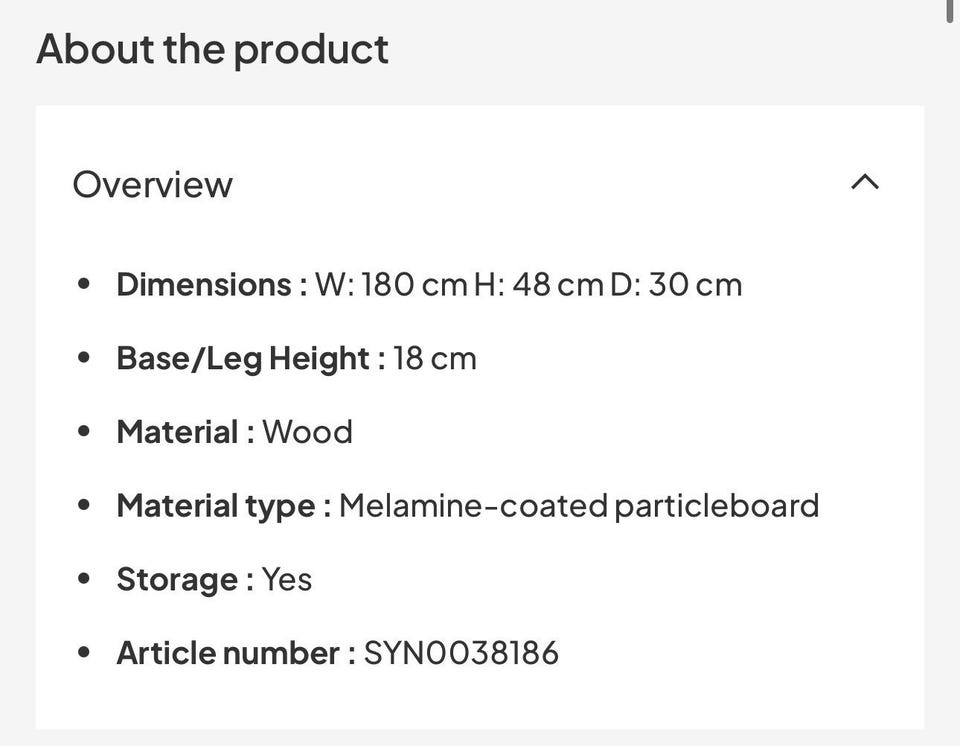Click the About the product heading
The image size is (960, 746).
click(x=212, y=49)
